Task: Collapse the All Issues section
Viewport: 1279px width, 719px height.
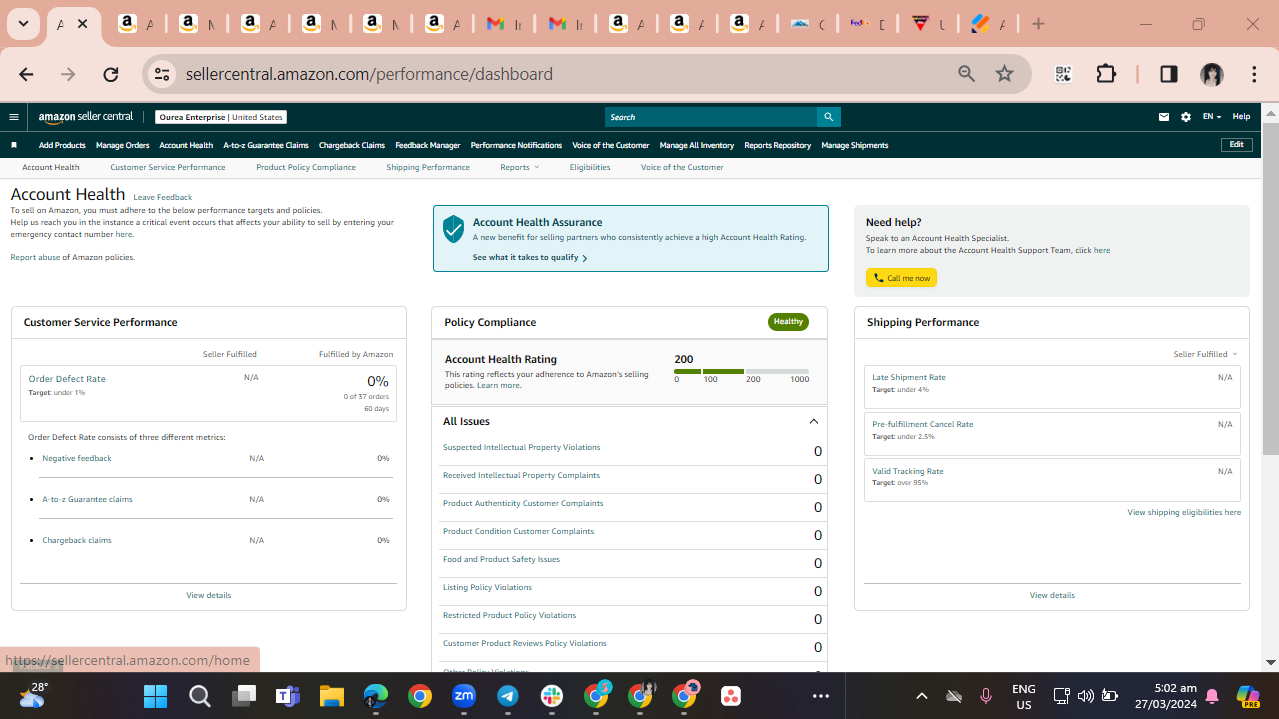Action: (x=813, y=422)
